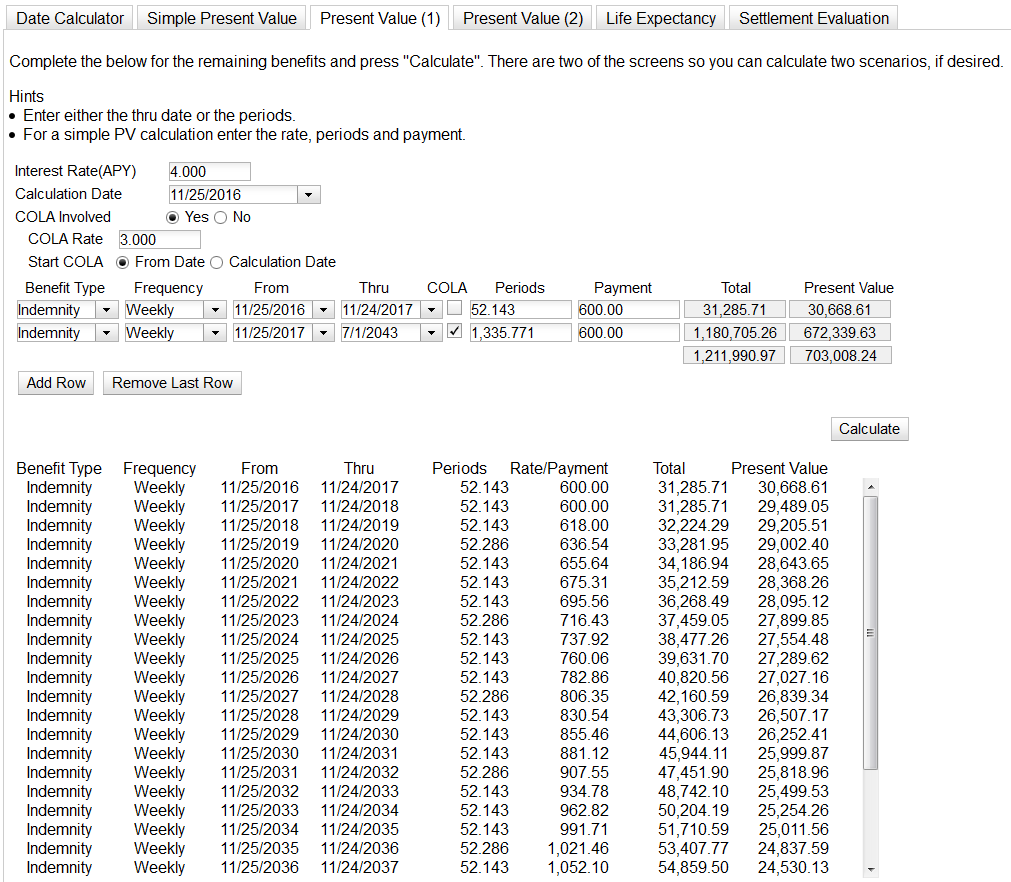Go to the Life Expectancy tab
1011x882 pixels.
tap(661, 18)
